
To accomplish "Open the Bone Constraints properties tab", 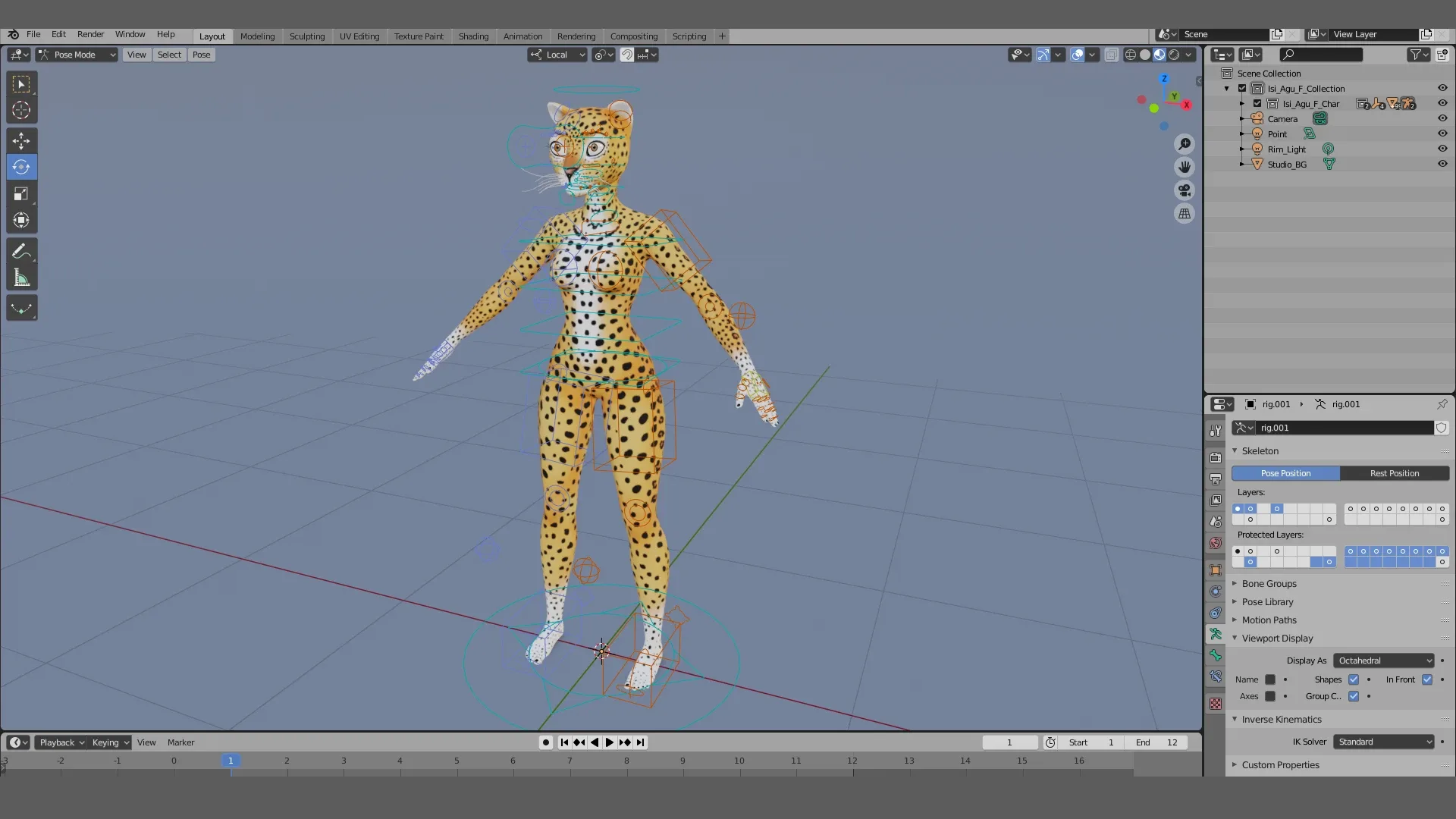I will coord(1216,676).
